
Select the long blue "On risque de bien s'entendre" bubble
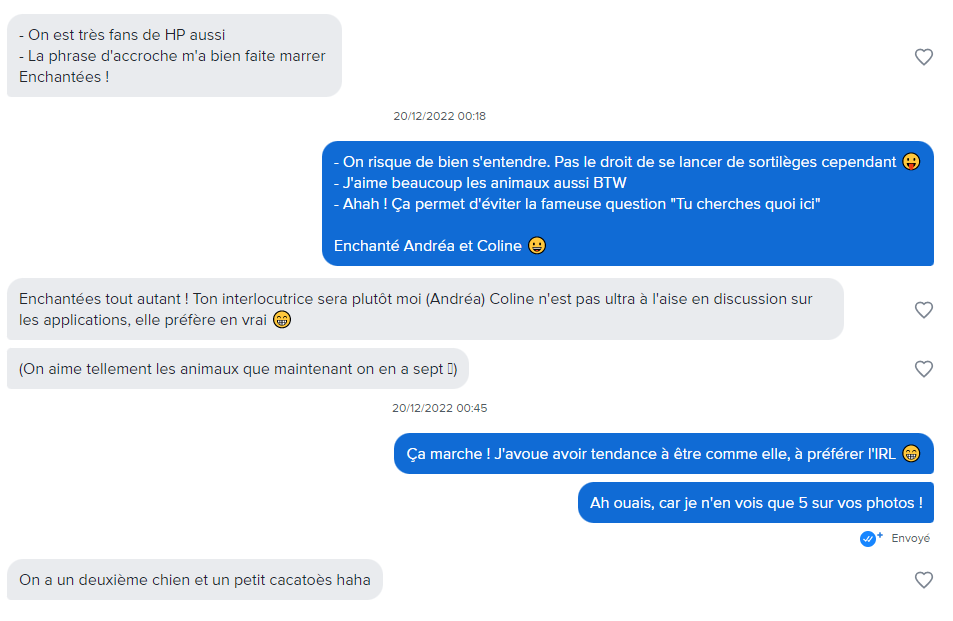point(628,204)
